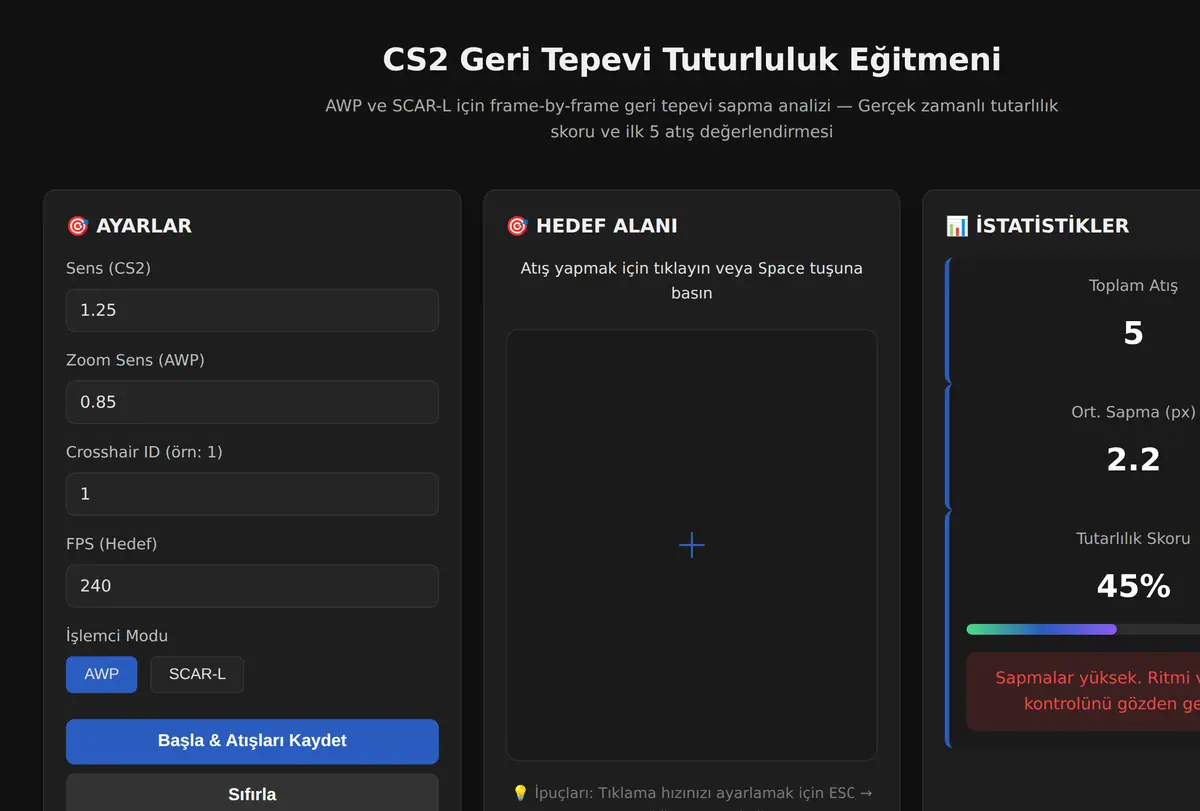The image size is (1200, 811).
Task: Click the FPS (Hedef) input field
Action: 252,586
